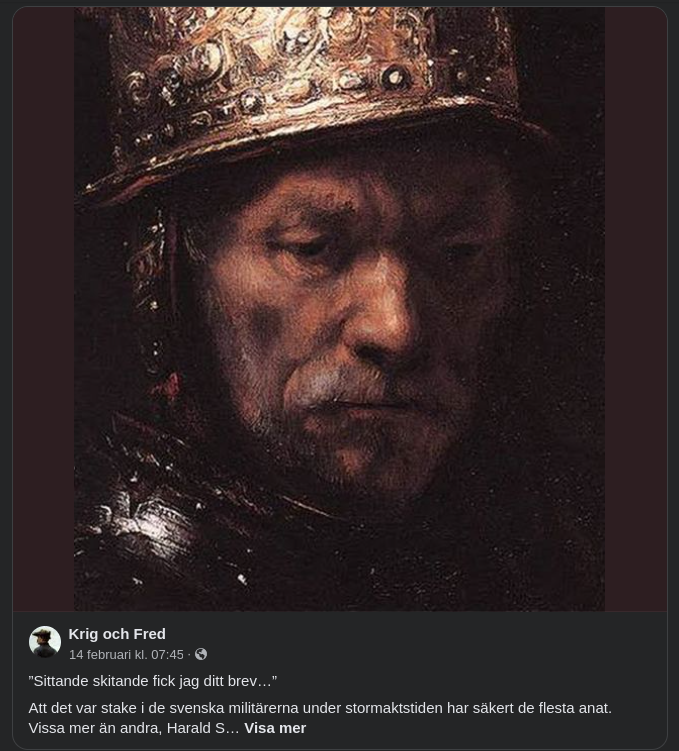Click the public audience globe icon
This screenshot has height=751, width=679.
pos(201,654)
